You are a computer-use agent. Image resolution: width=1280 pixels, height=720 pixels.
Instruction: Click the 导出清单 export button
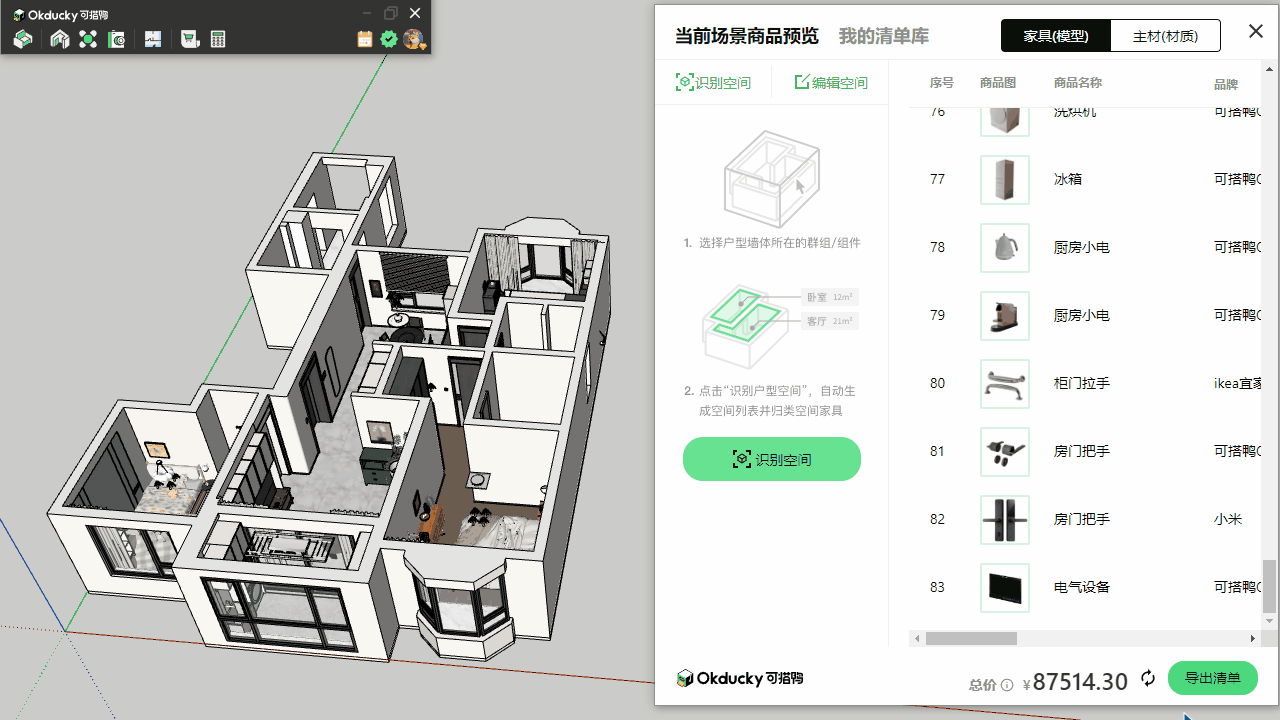[1212, 678]
